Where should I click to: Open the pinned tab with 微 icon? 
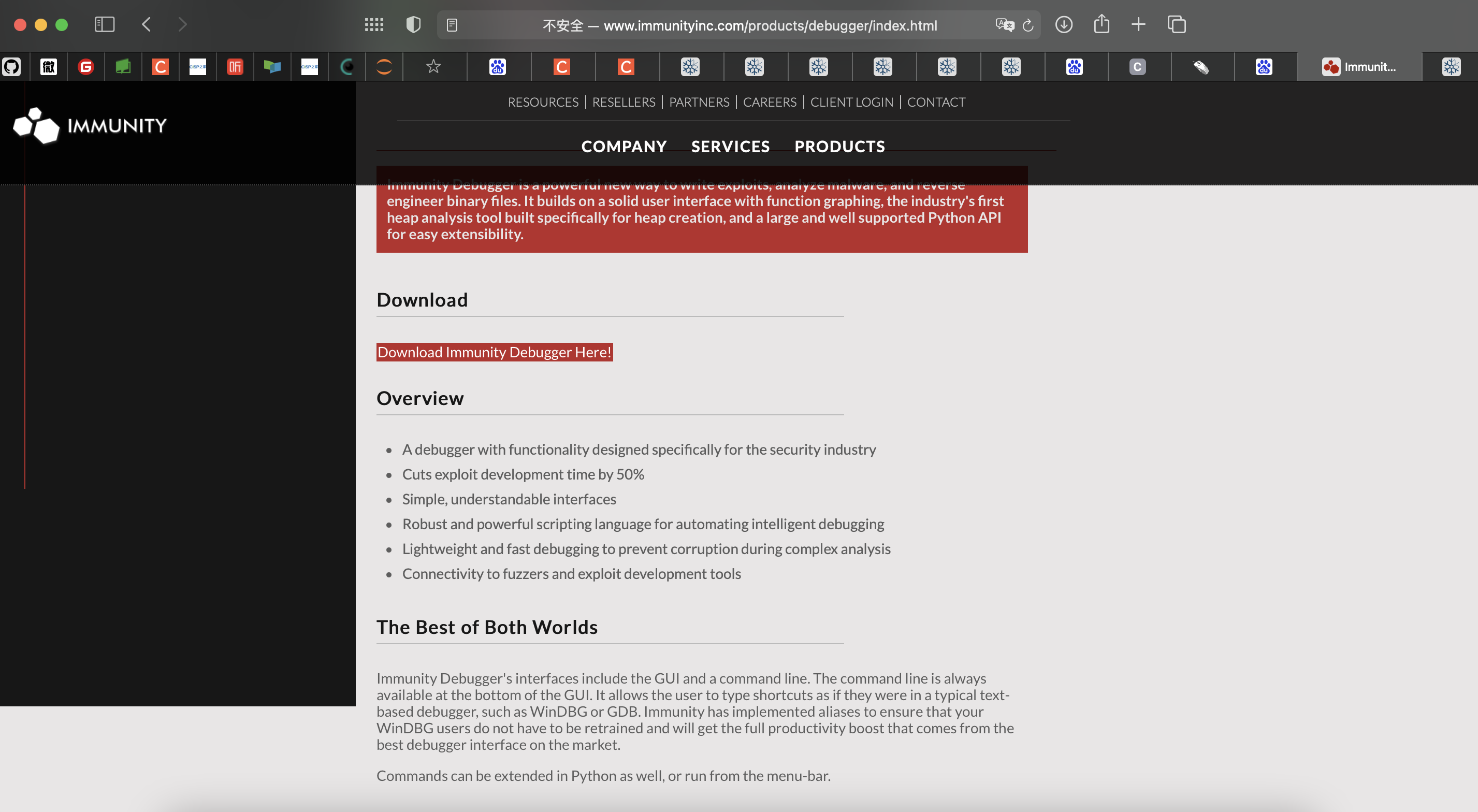(49, 67)
